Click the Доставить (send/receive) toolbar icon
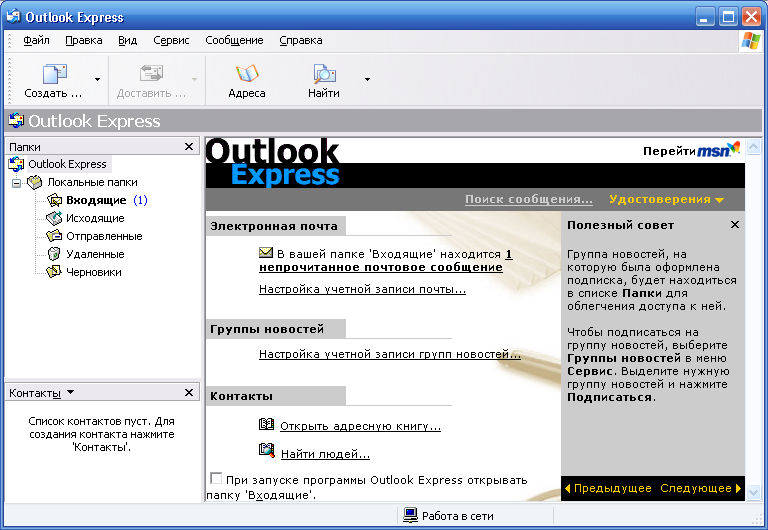The height and width of the screenshot is (530, 768). [151, 73]
